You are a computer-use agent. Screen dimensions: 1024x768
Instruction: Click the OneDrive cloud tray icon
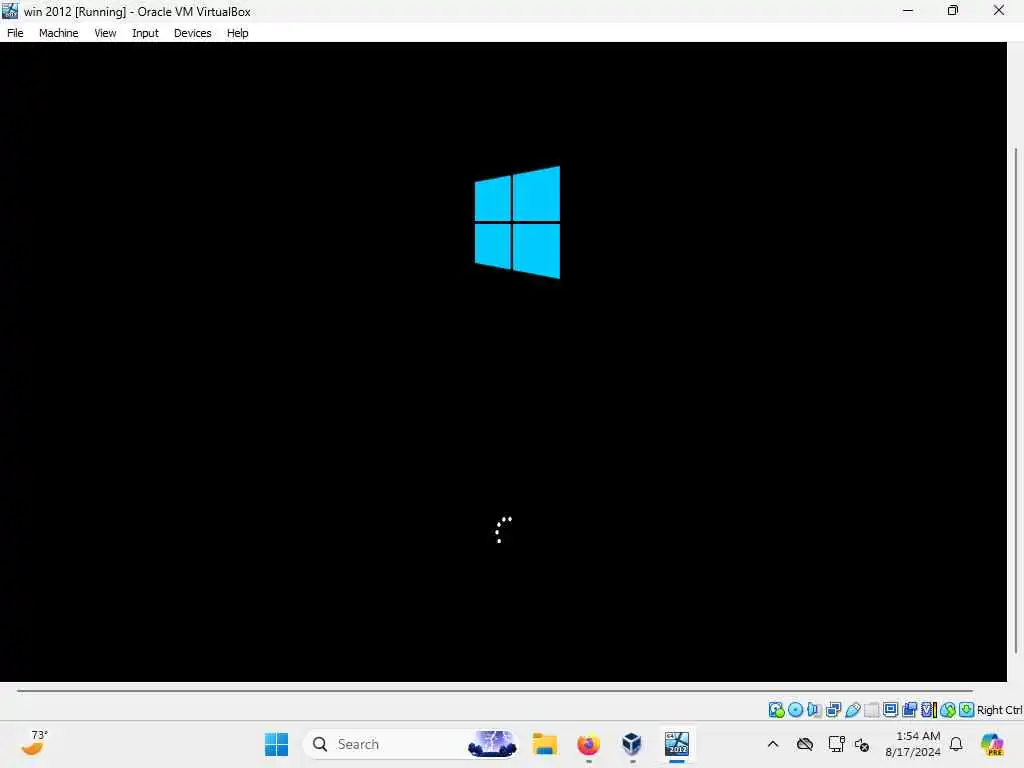805,744
